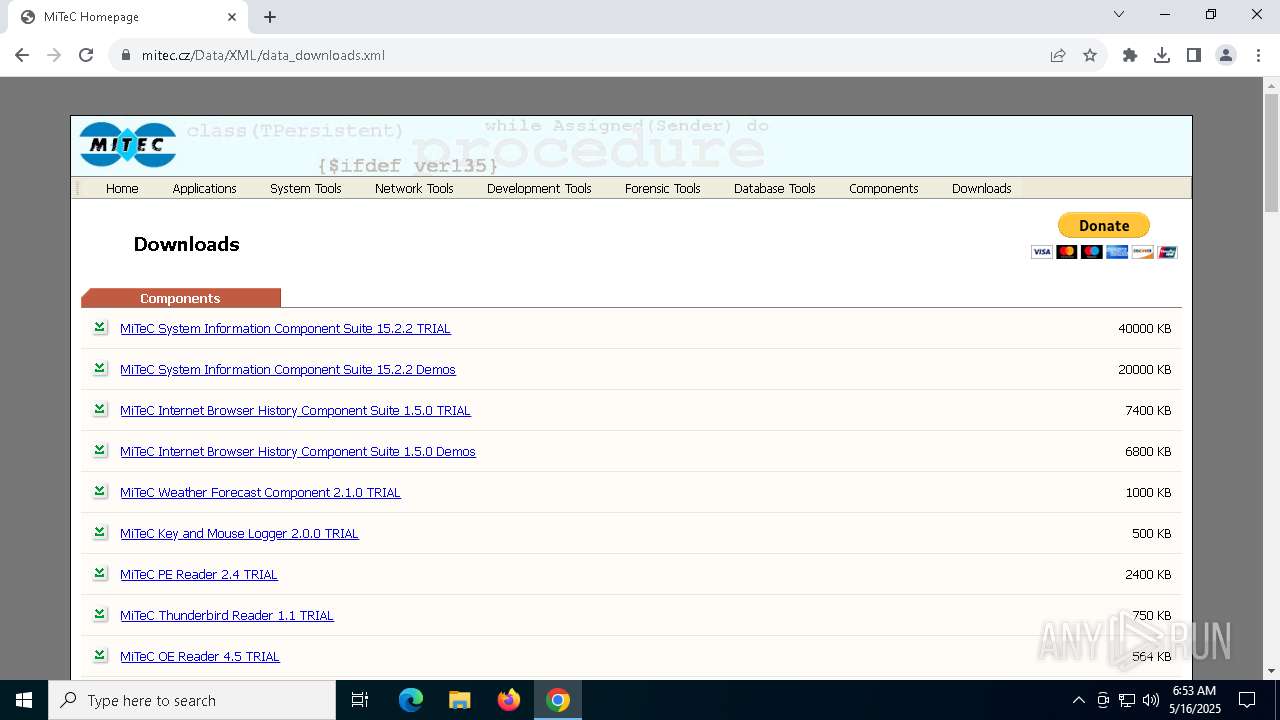Click the Components section header
Viewport: 1280px width, 720px height.
(x=180, y=298)
